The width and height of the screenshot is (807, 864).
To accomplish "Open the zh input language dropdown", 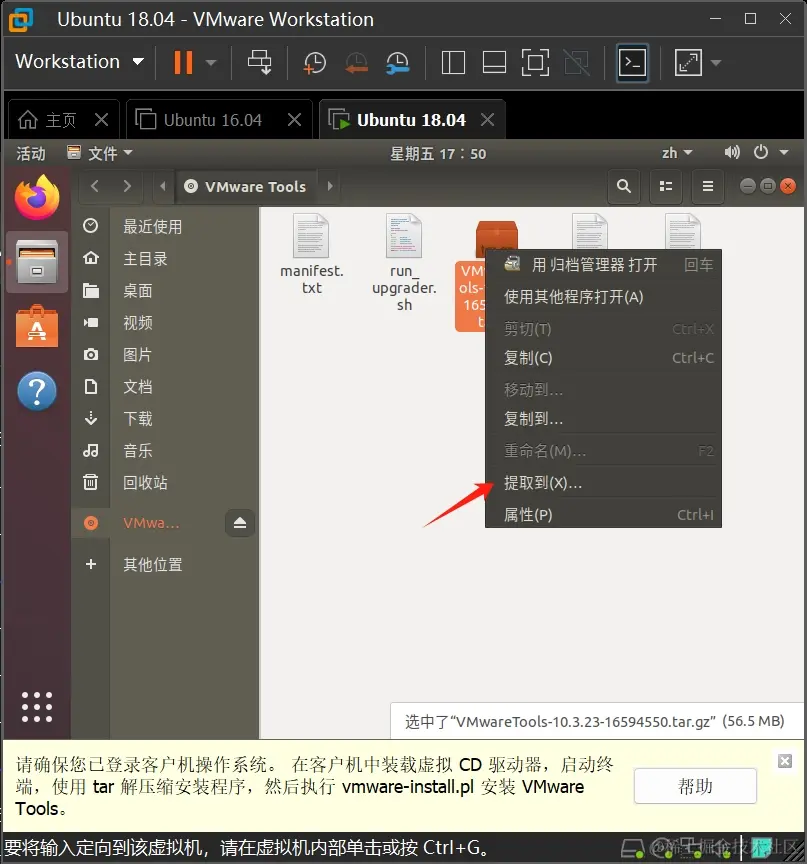I will 677,153.
